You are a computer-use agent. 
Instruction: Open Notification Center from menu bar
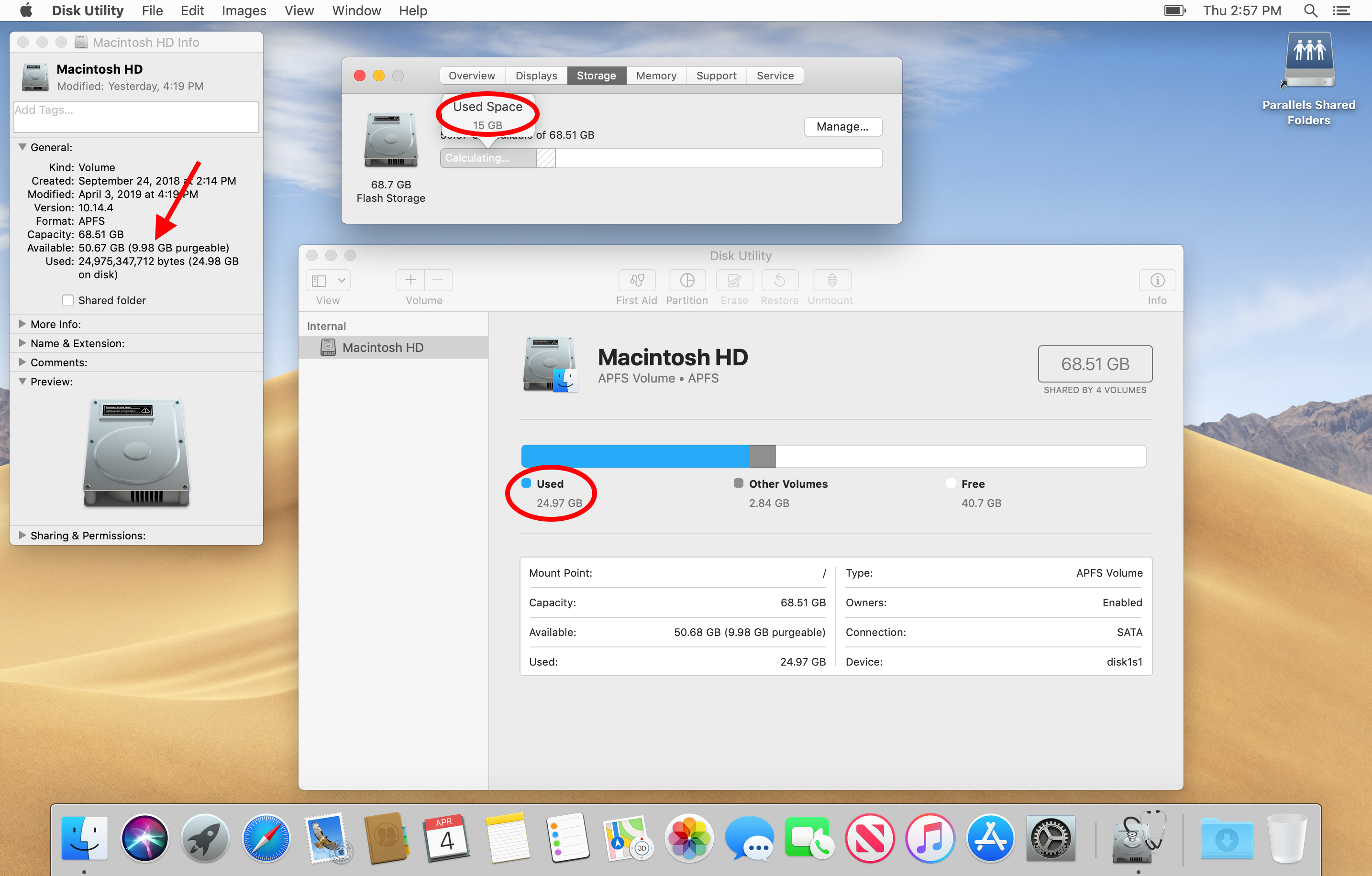(1341, 11)
